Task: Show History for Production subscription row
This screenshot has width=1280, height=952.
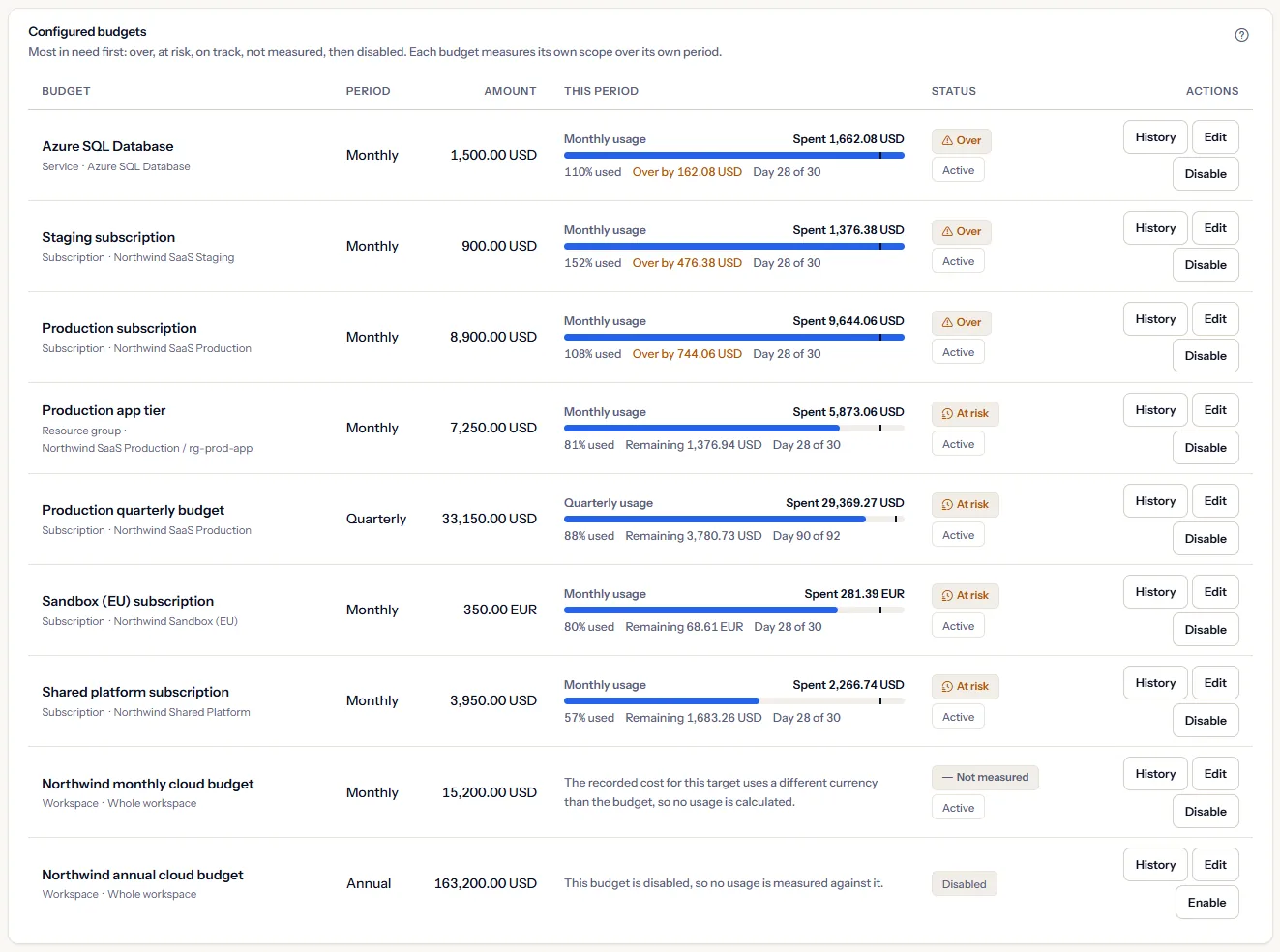Action: point(1155,319)
